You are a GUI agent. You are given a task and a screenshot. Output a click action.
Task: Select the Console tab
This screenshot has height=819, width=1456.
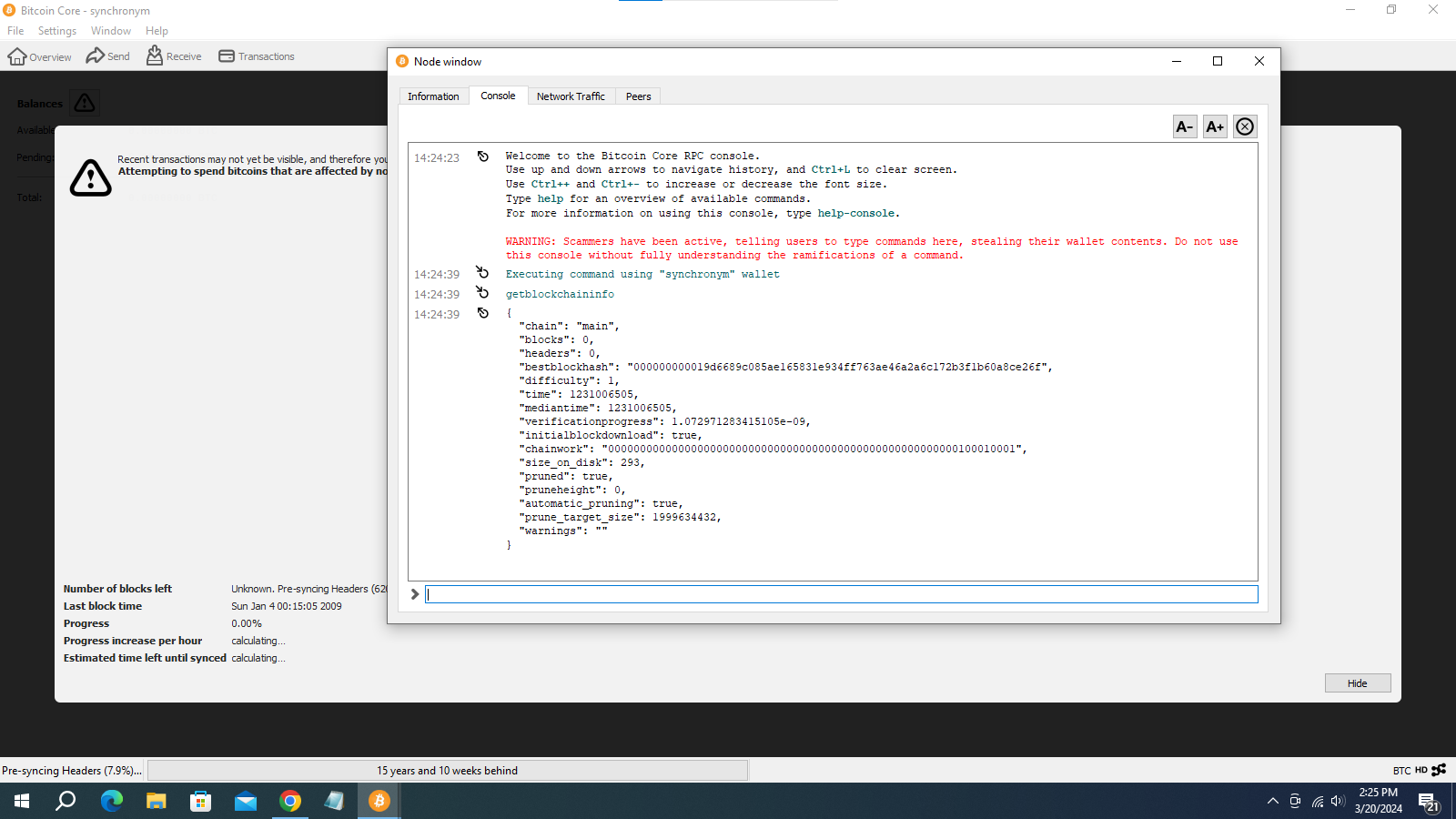[498, 96]
